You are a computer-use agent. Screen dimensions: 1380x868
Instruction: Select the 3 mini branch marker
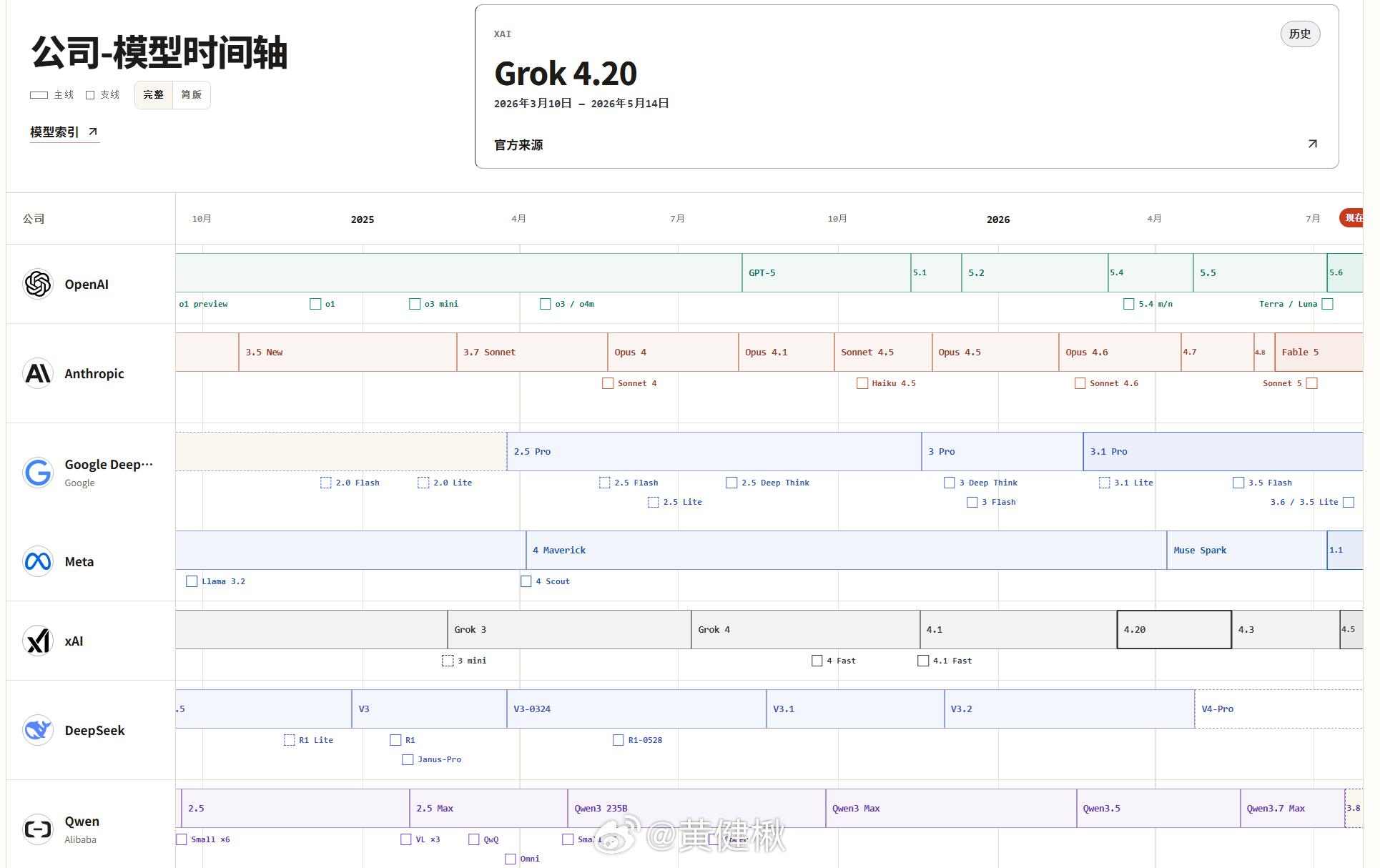448,661
